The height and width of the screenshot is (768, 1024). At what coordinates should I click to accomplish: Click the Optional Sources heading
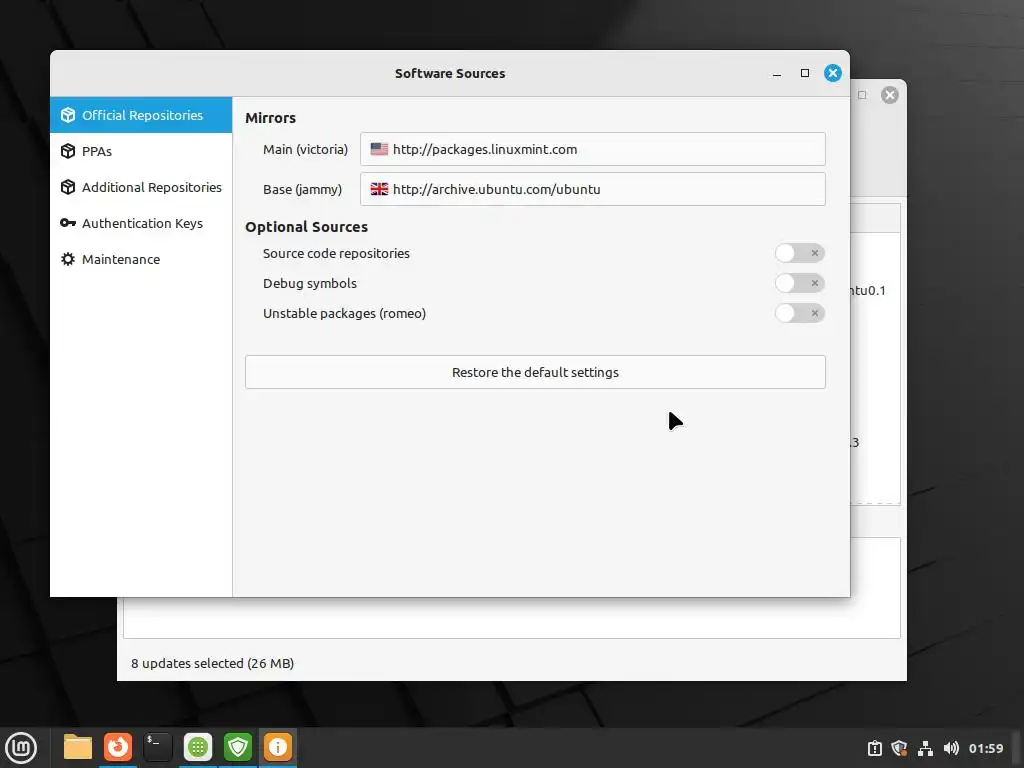[x=306, y=227]
